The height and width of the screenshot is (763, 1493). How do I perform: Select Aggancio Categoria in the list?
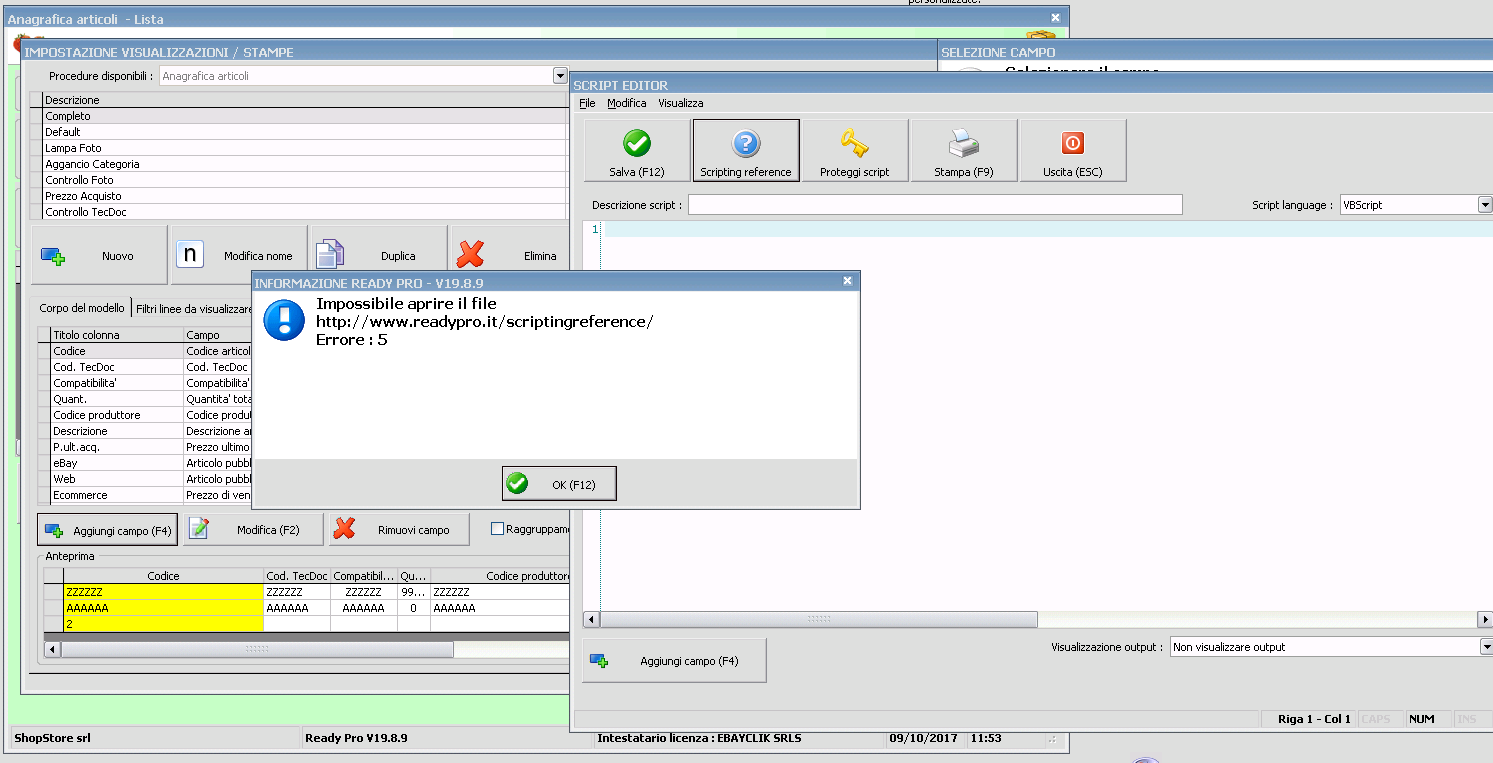306,164
